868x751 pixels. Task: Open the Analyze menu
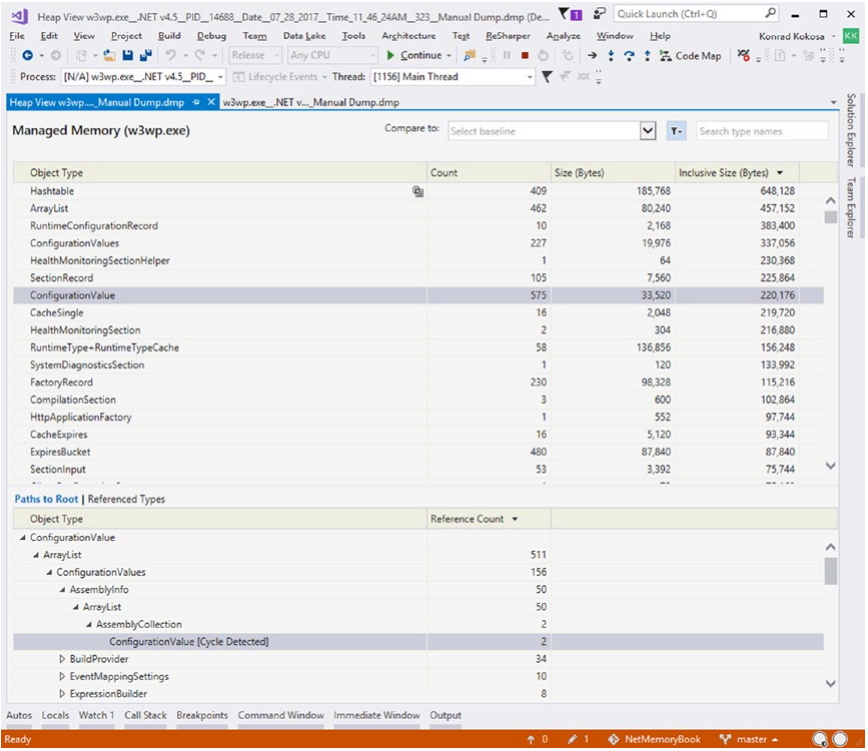[x=564, y=36]
